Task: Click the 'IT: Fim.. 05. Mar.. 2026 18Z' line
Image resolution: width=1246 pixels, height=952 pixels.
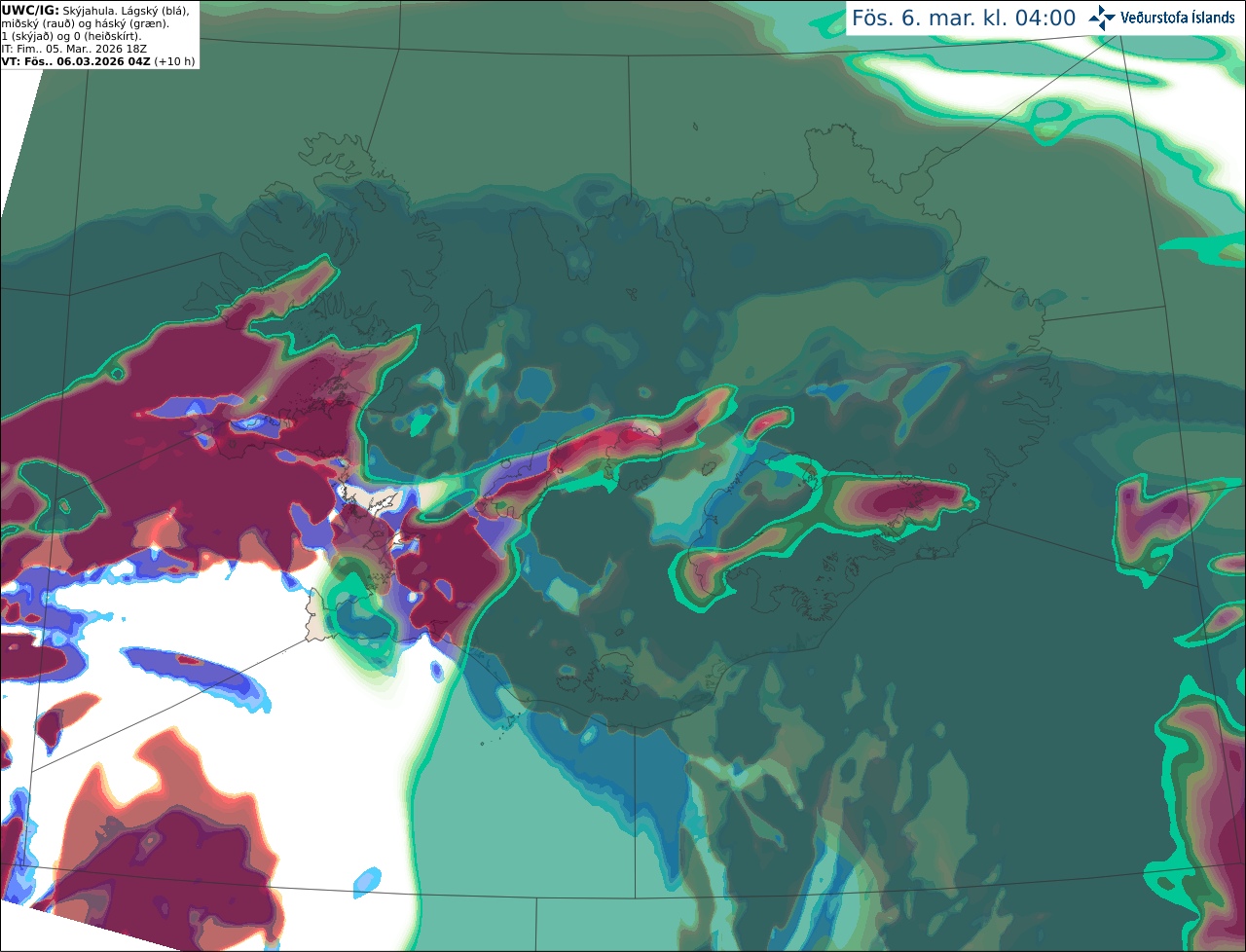Action: click(x=74, y=49)
